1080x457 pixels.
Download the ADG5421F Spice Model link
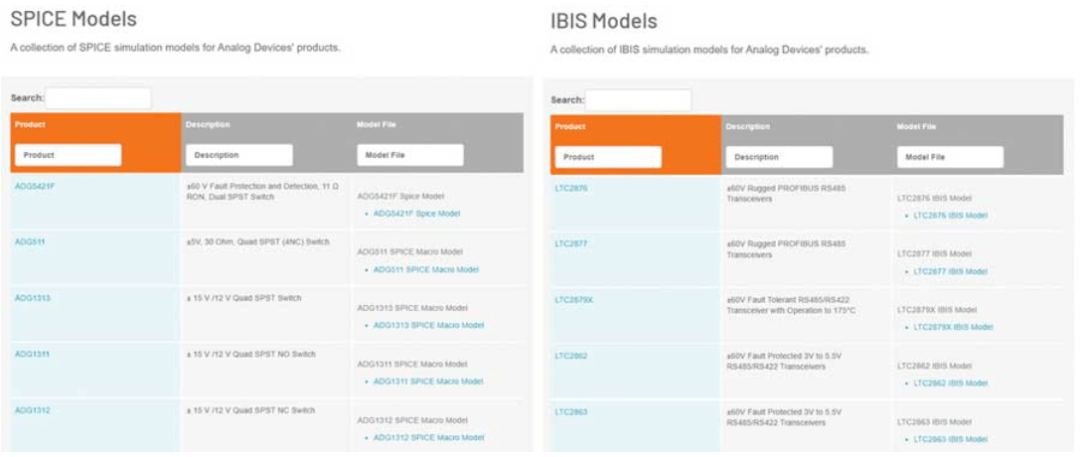point(417,214)
